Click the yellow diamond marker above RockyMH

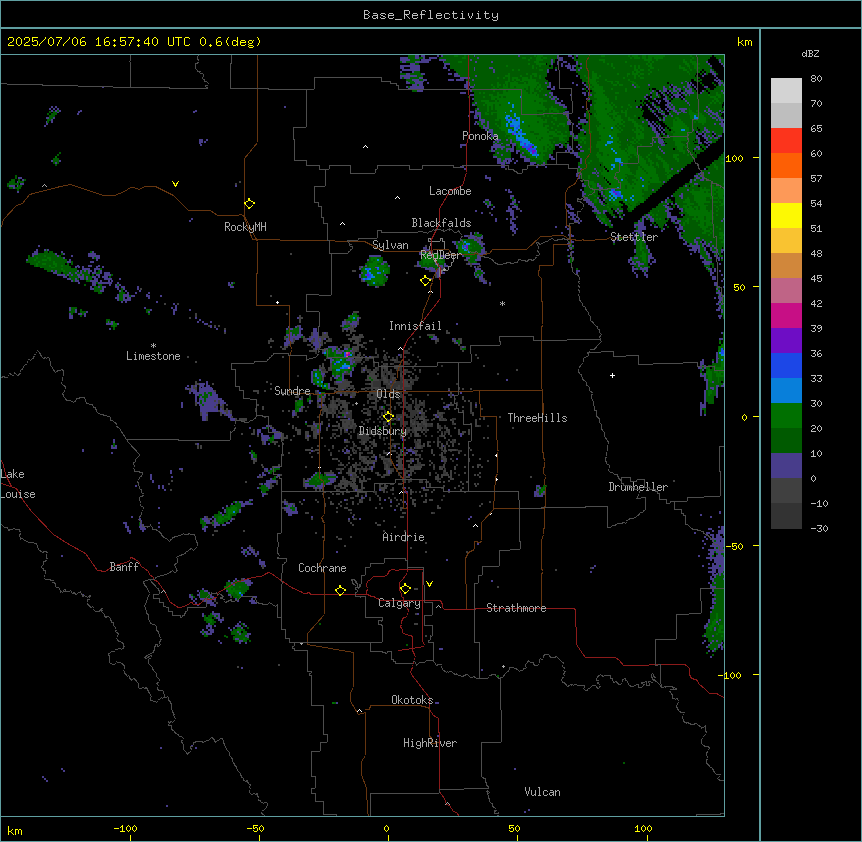click(x=249, y=204)
